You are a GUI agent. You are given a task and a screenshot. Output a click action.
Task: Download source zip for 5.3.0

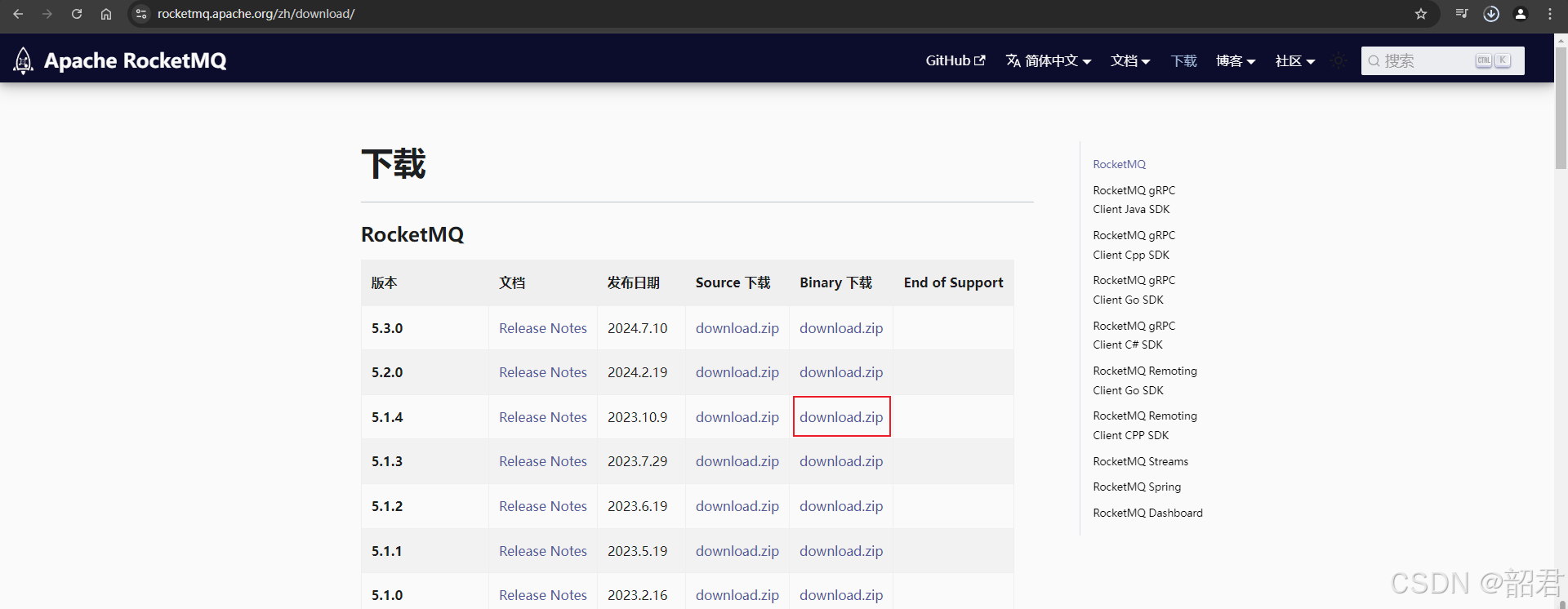737,328
